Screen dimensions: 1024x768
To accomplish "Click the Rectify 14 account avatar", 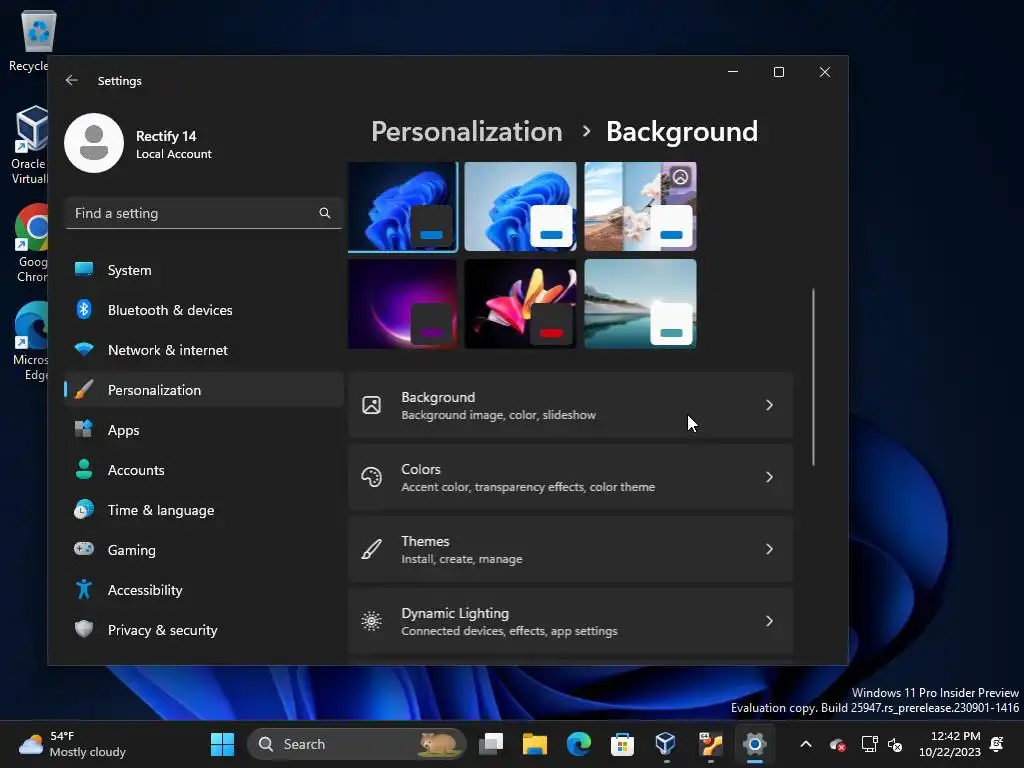I will point(94,143).
